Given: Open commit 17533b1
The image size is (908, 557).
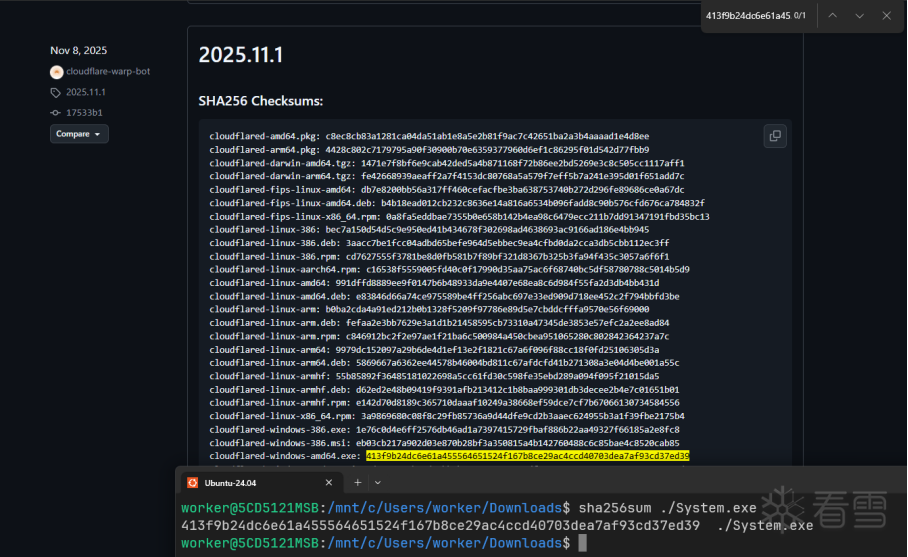Looking at the screenshot, I should [84, 113].
